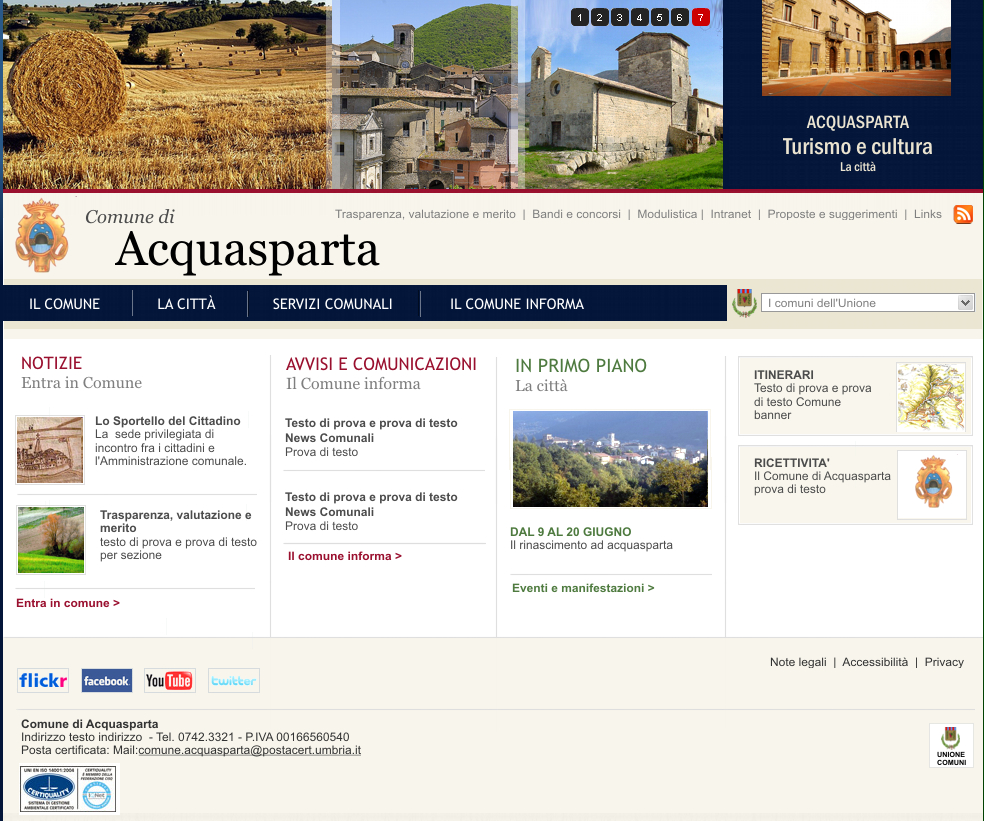The image size is (984, 821).
Task: Open the IL COMUNE menu
Action: pyautogui.click(x=64, y=304)
